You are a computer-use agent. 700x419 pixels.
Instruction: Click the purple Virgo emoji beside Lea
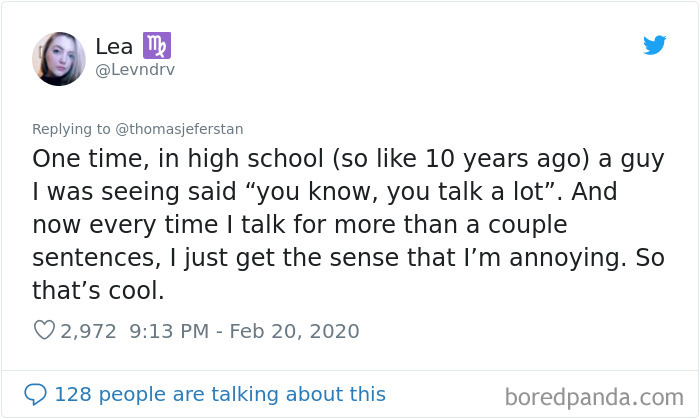(x=158, y=45)
